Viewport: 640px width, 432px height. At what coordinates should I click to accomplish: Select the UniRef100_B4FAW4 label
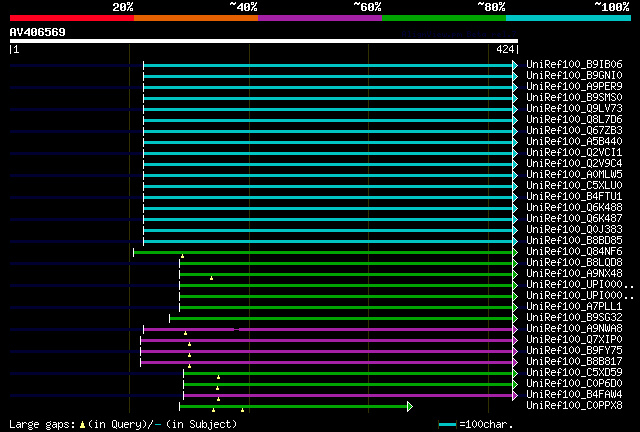(x=574, y=395)
